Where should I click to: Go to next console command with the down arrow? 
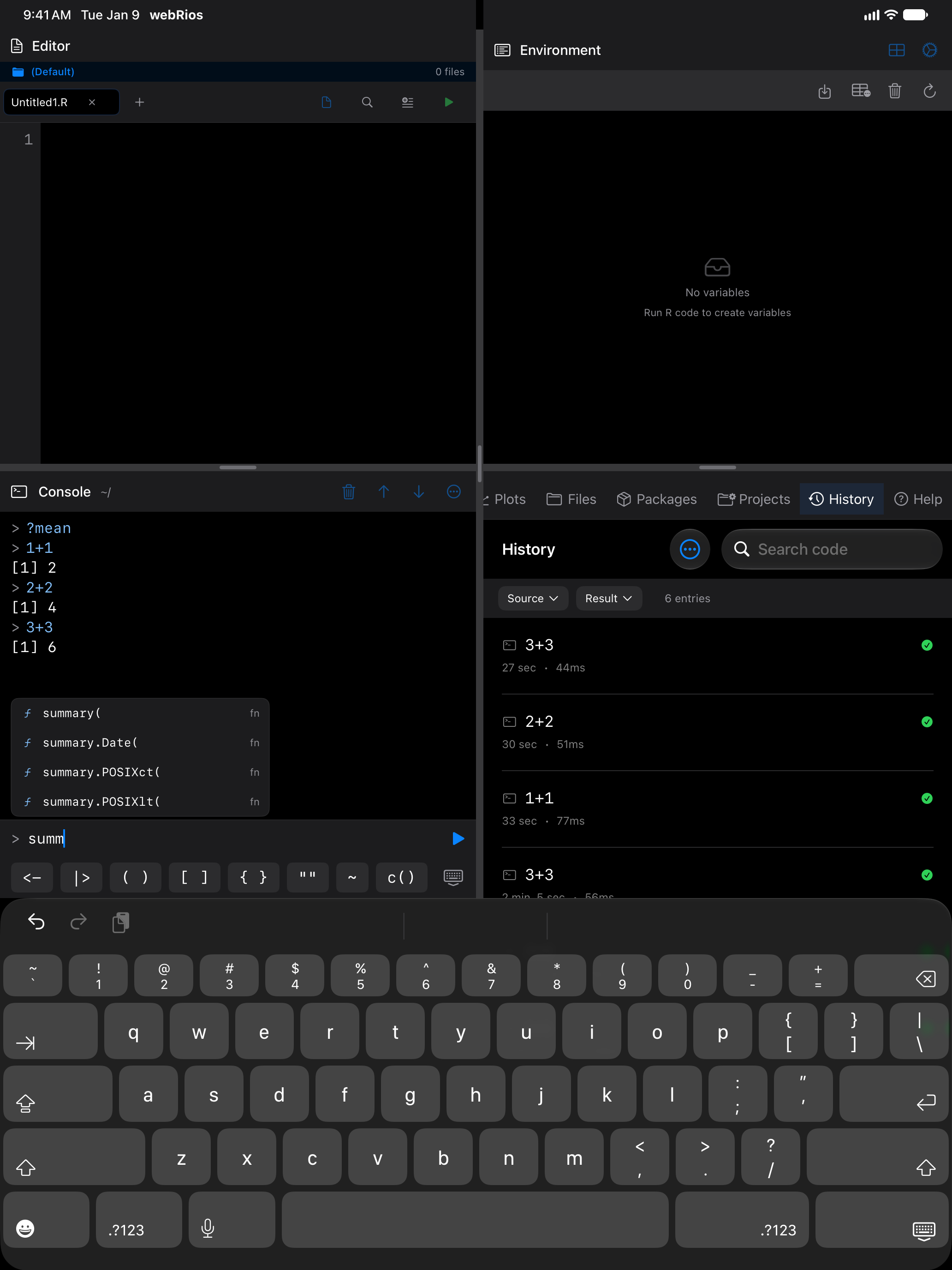[x=419, y=492]
